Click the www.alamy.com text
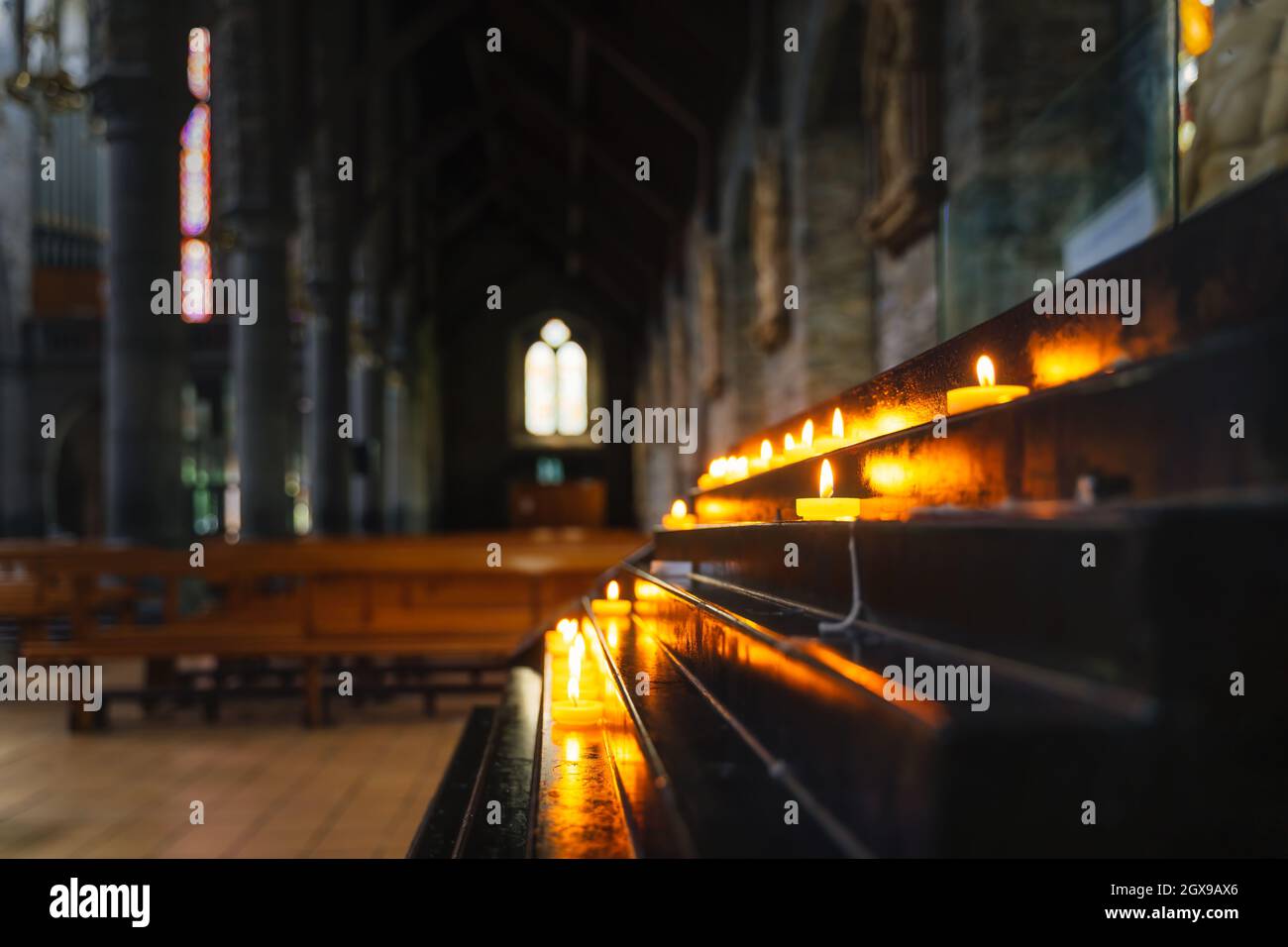 tap(1171, 914)
